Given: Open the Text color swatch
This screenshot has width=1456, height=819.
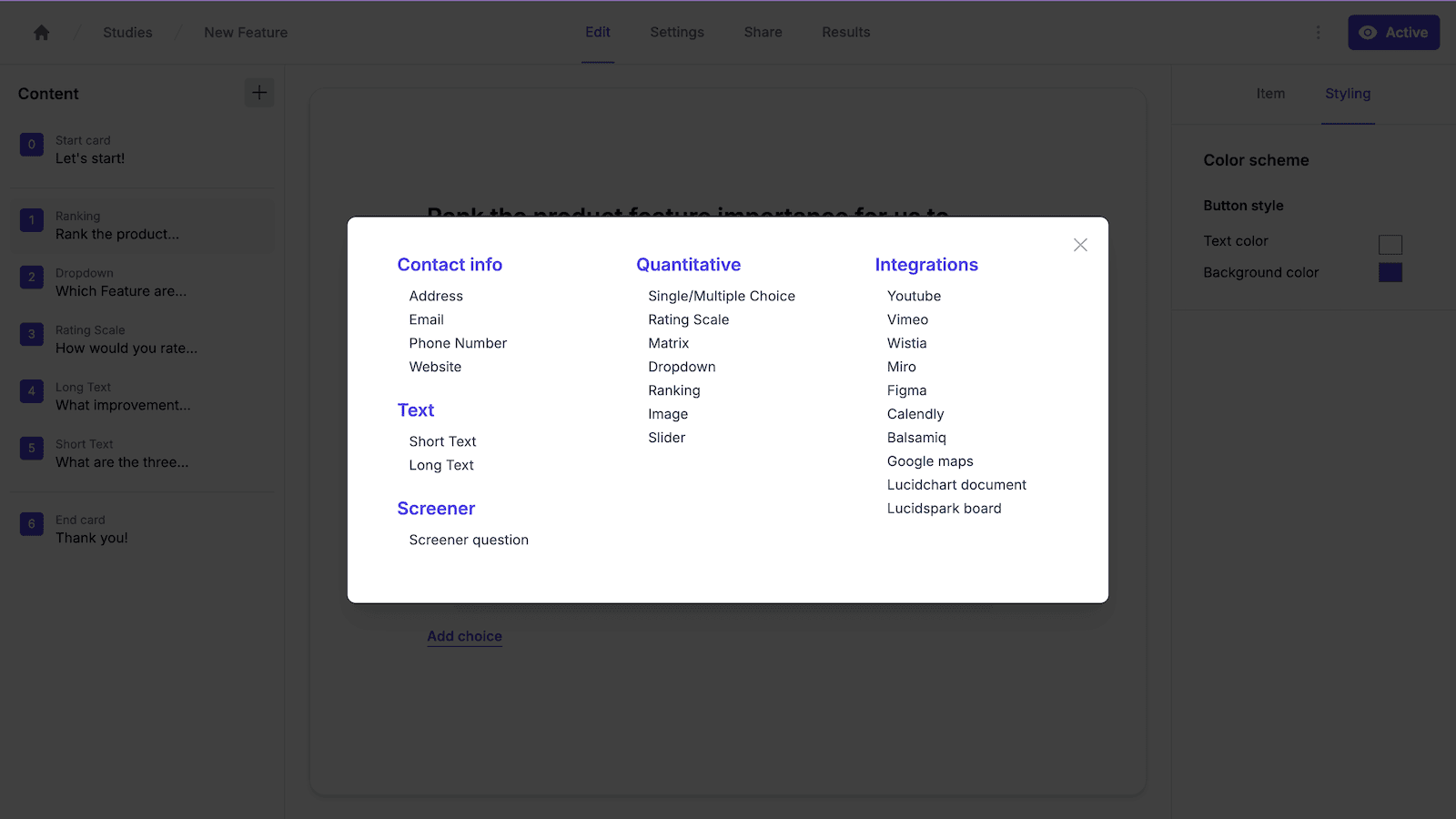Looking at the screenshot, I should point(1390,244).
